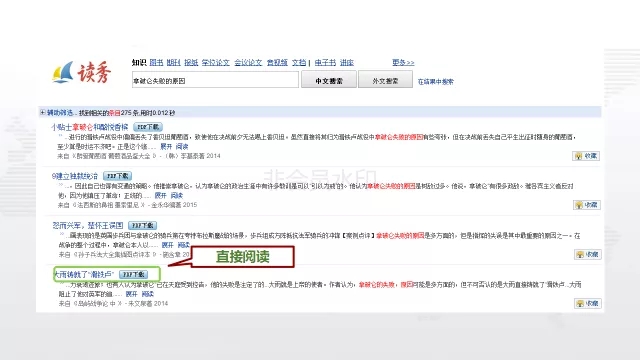Switch to the 学位论文 search tab
The image size is (640, 360).
[x=216, y=62]
